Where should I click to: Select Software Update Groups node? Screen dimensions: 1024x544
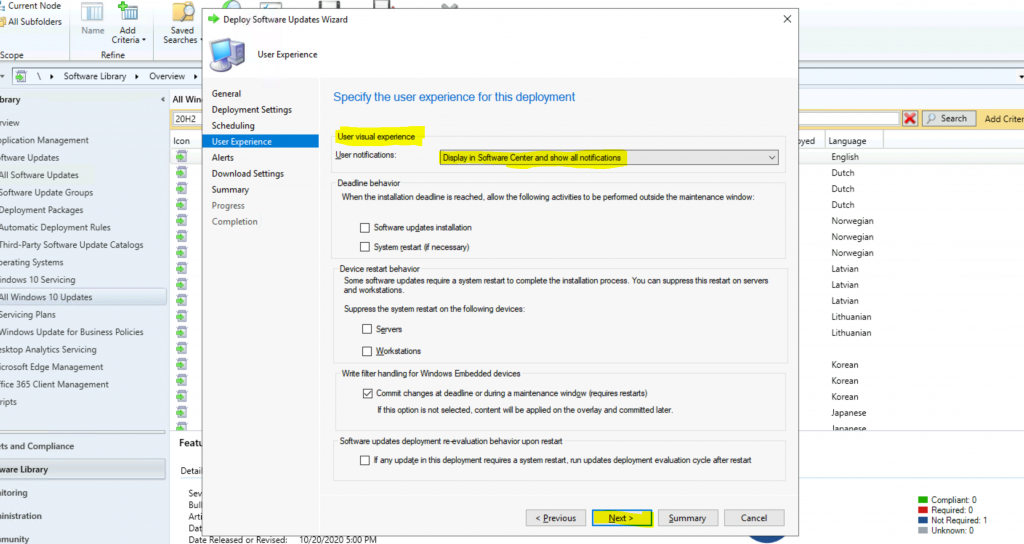pyautogui.click(x=46, y=193)
